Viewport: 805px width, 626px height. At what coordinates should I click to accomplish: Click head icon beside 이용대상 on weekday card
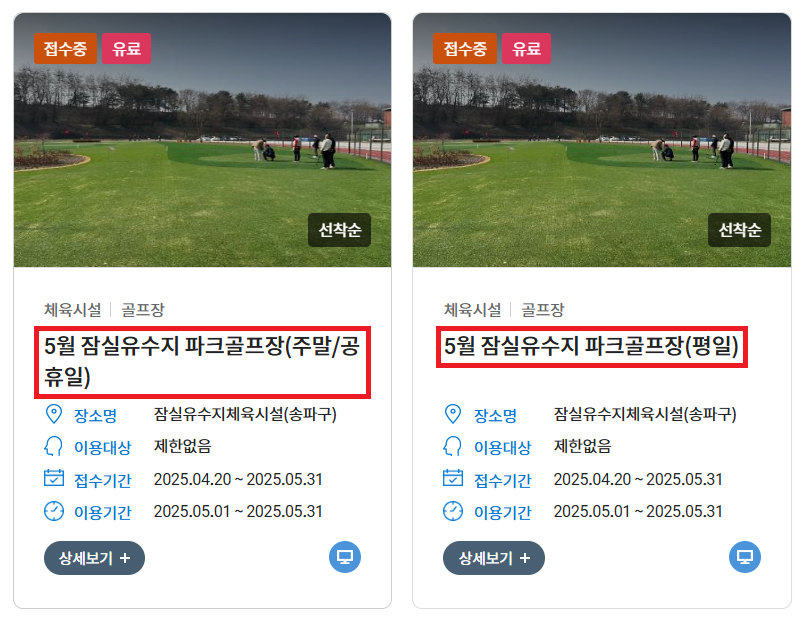(452, 446)
